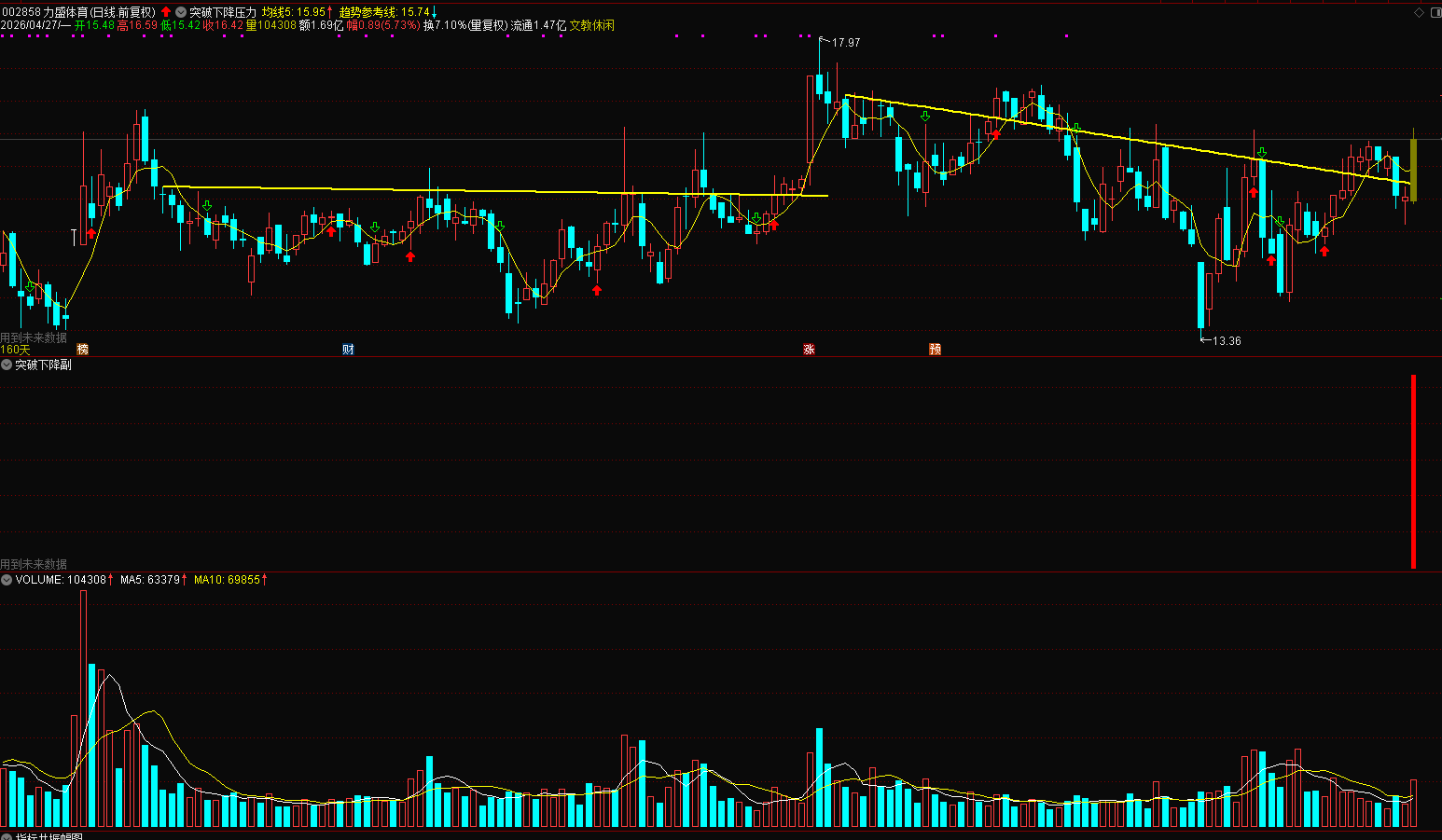Click the 量104308 volume text in header
This screenshot has width=1442, height=840.
pyautogui.click(x=271, y=25)
